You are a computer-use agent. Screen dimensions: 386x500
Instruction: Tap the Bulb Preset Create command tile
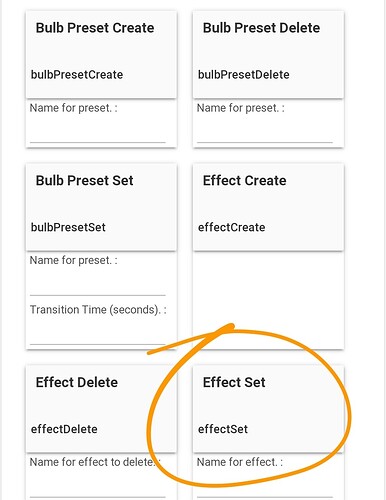pyautogui.click(x=101, y=55)
